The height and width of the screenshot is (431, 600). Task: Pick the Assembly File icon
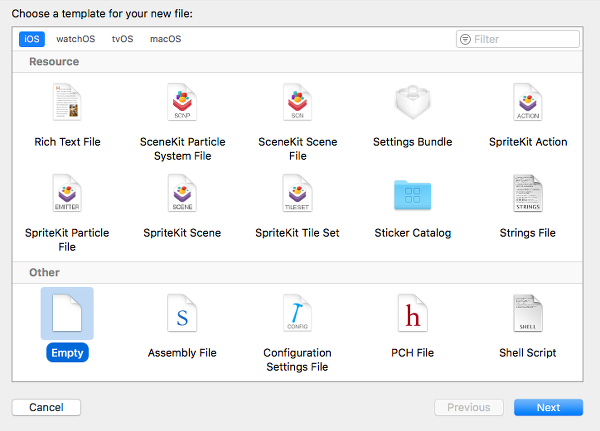point(182,313)
